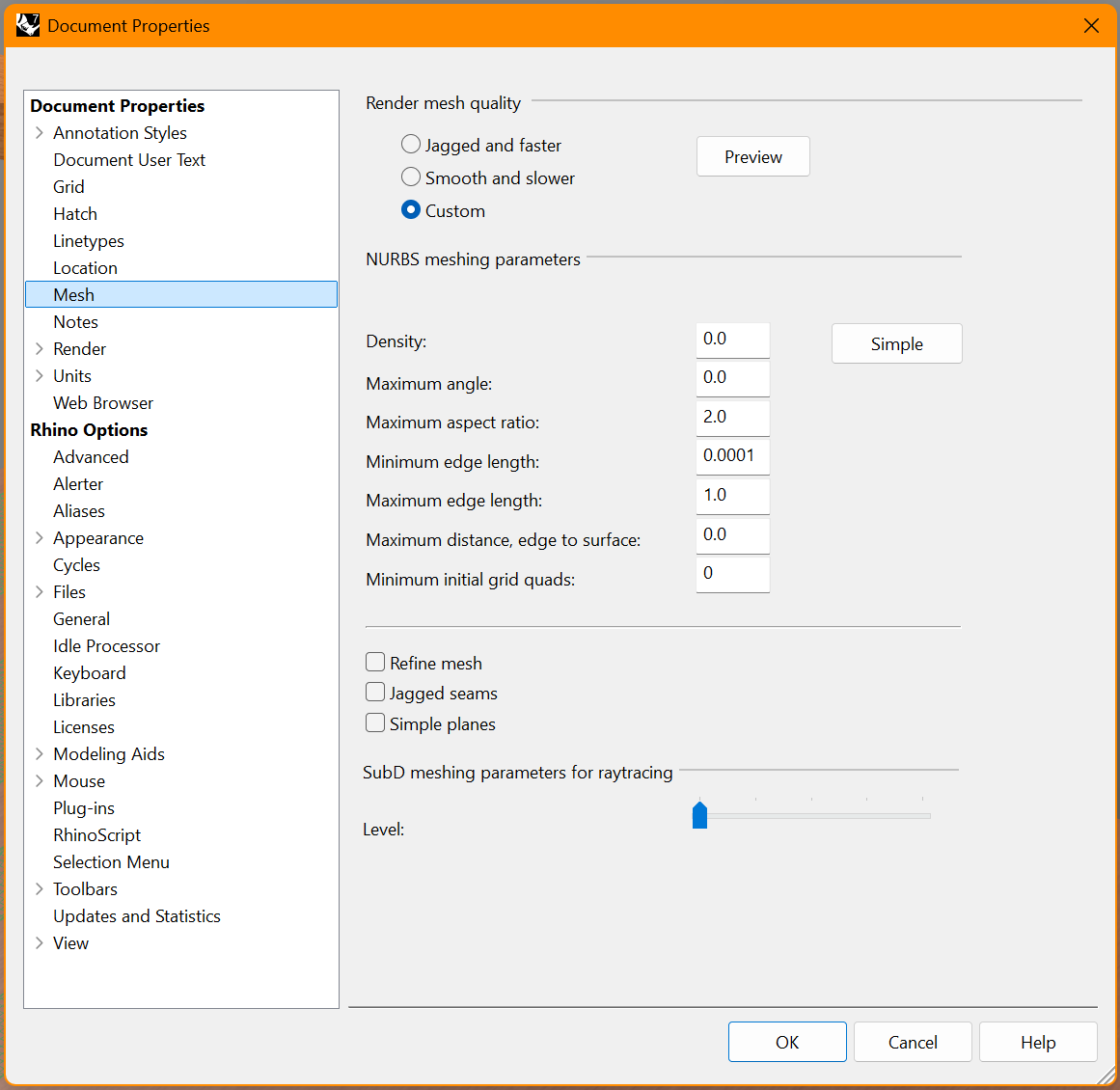Click the Maximum edge length field

click(733, 496)
